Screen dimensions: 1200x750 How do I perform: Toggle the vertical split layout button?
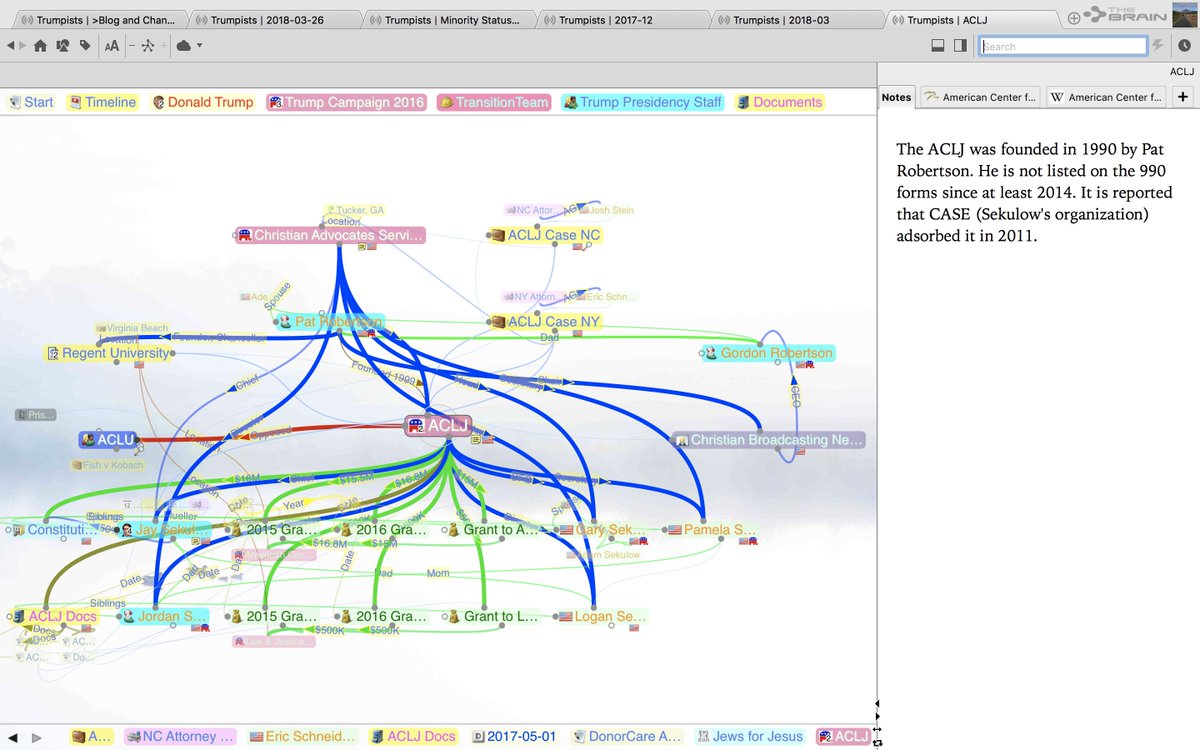(x=960, y=45)
